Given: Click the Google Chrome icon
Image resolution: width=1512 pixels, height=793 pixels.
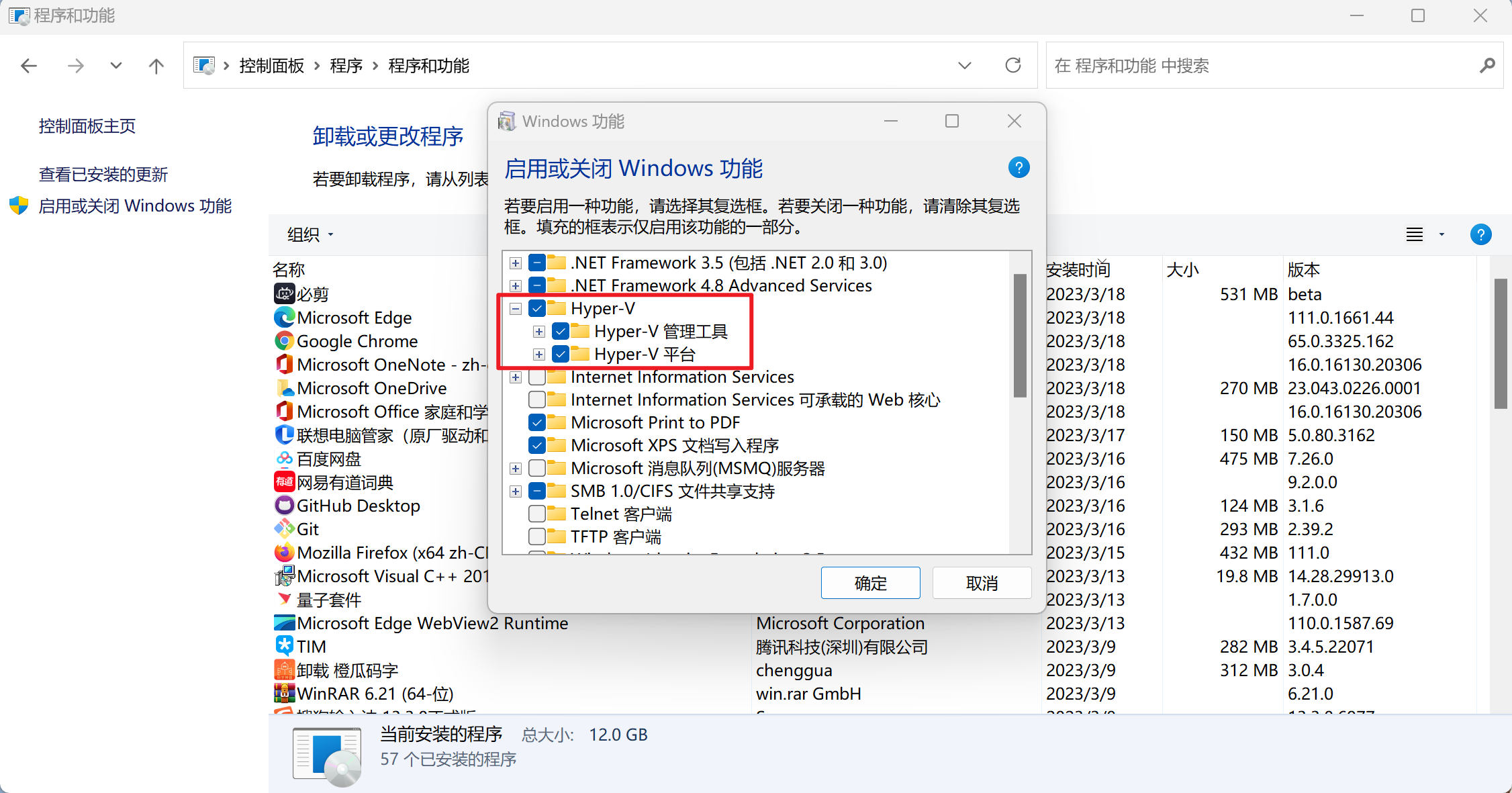Looking at the screenshot, I should click(x=285, y=341).
